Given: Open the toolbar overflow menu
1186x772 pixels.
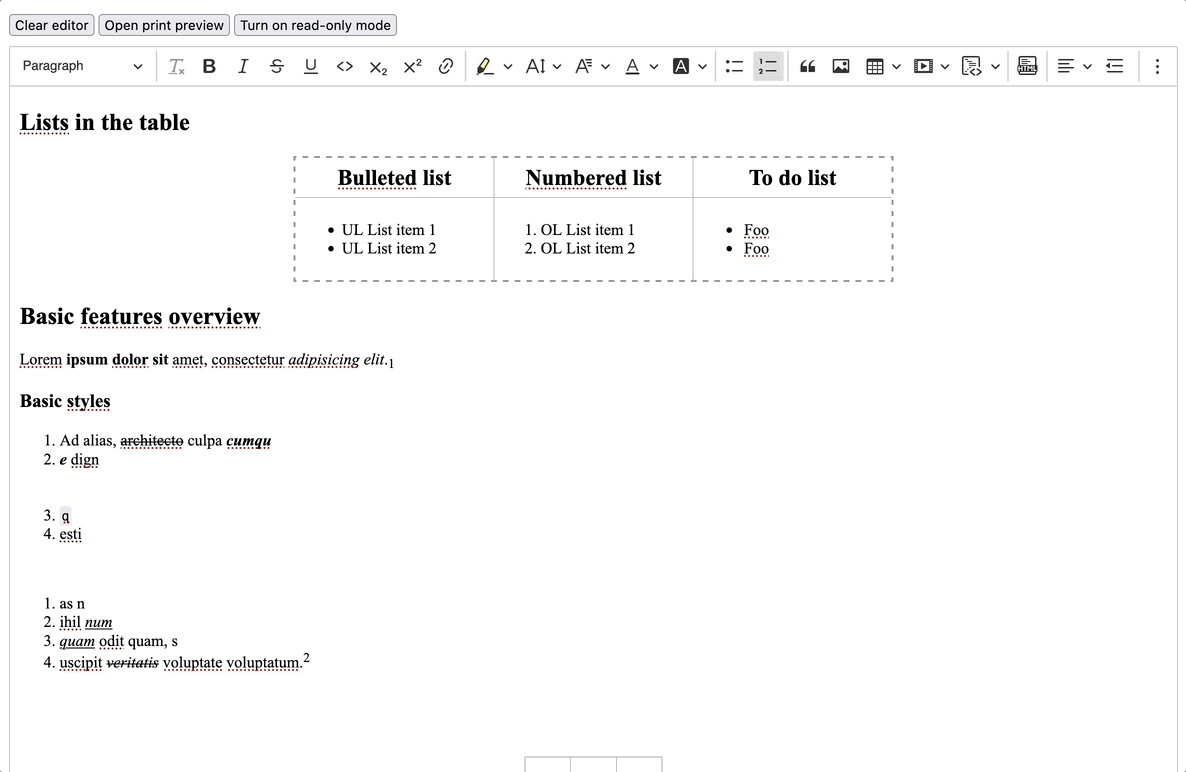Looking at the screenshot, I should 1157,66.
